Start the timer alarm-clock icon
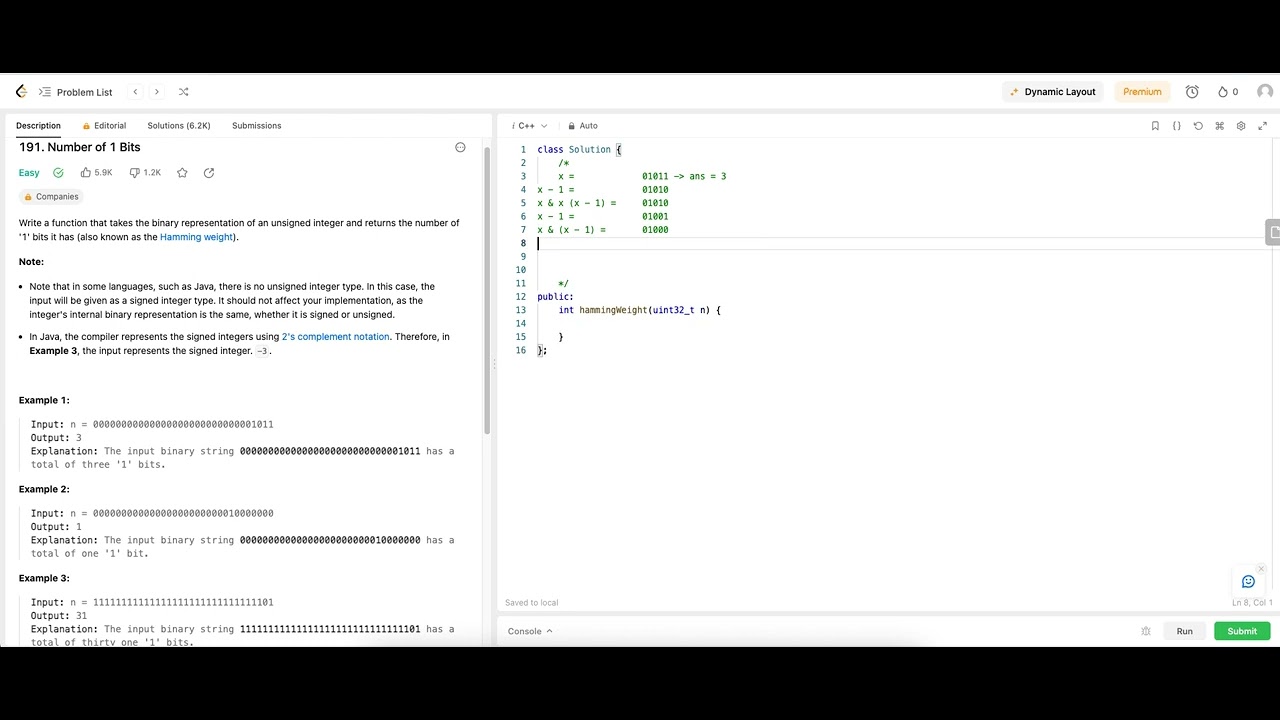The height and width of the screenshot is (720, 1280). pos(1192,92)
